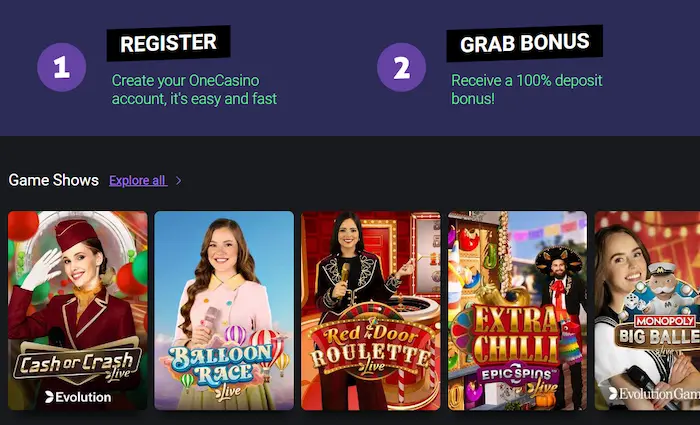Click the purple step 1 circle icon
Image resolution: width=700 pixels, height=425 pixels.
[62, 67]
